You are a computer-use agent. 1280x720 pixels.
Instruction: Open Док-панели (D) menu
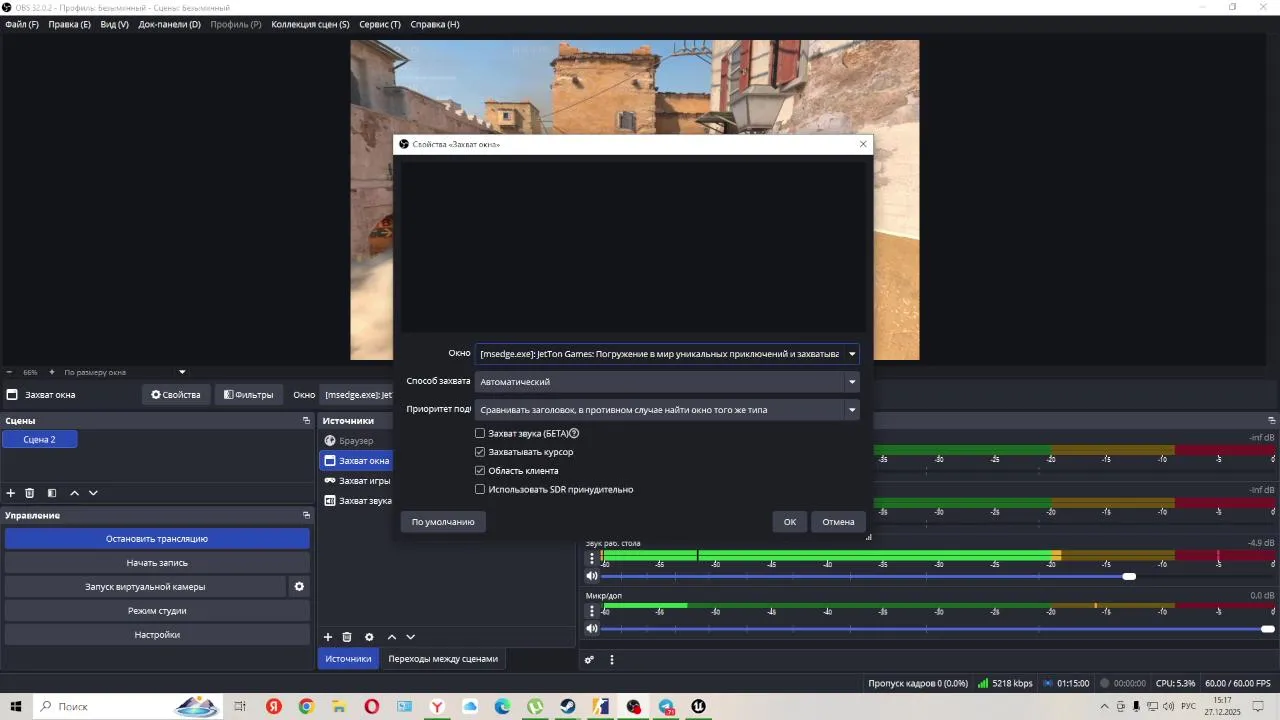169,24
